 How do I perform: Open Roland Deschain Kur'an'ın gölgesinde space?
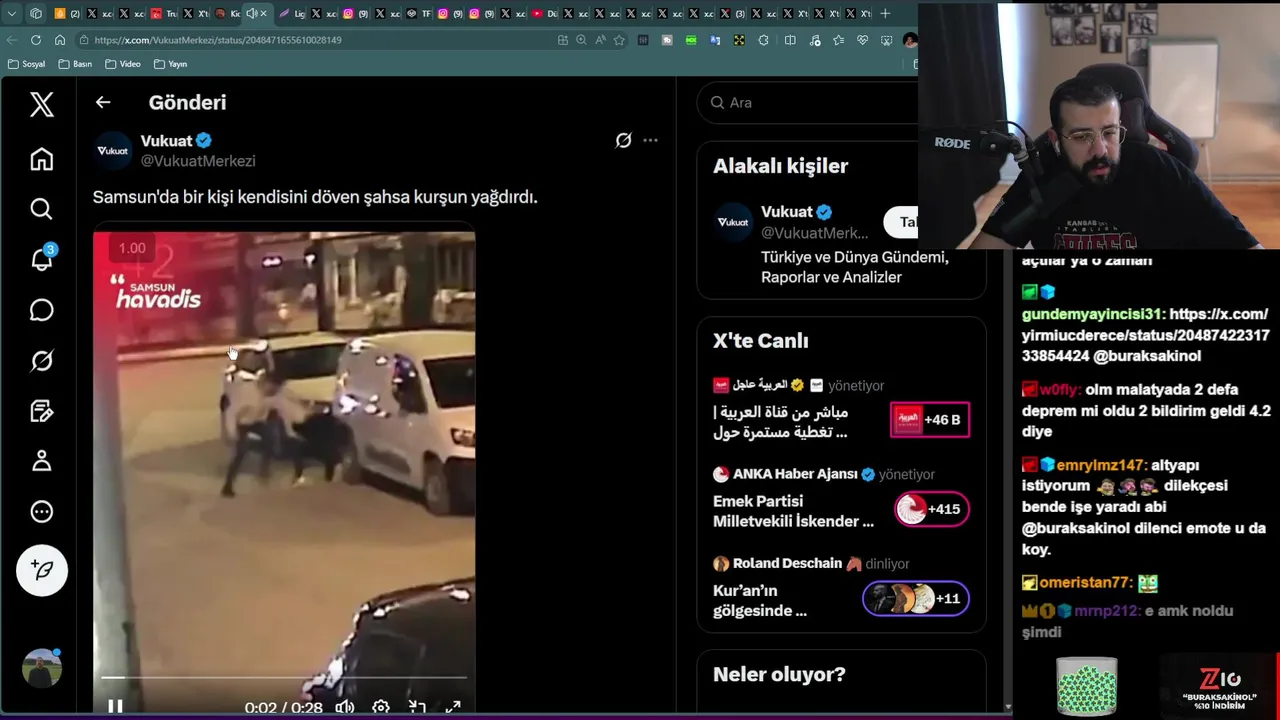(x=760, y=601)
